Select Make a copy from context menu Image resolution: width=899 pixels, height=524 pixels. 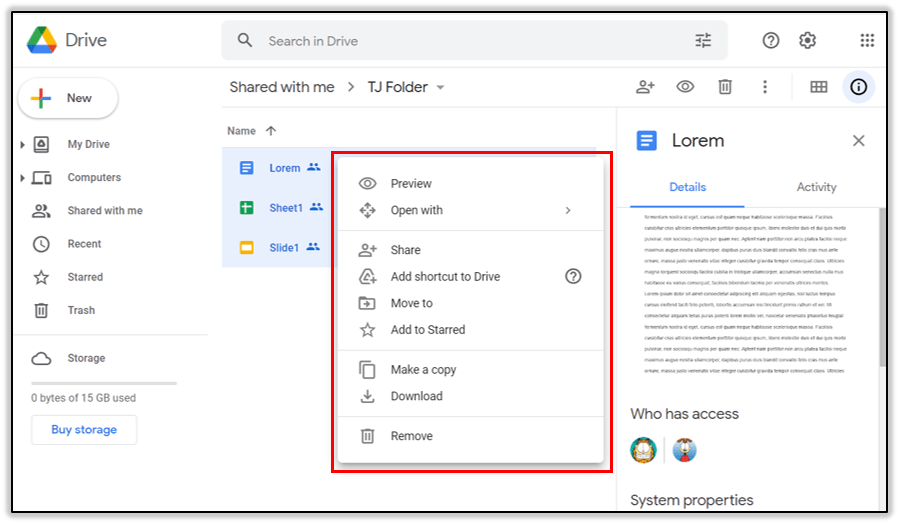pyautogui.click(x=423, y=369)
